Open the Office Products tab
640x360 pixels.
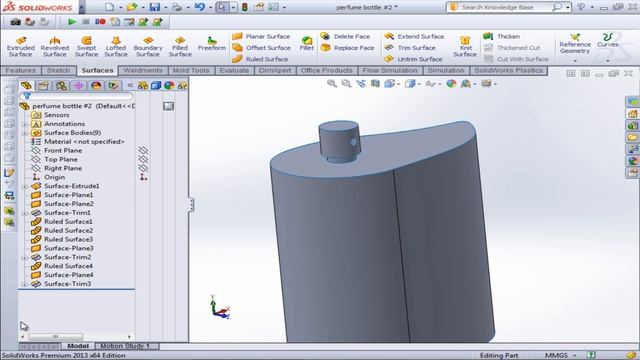coord(327,70)
